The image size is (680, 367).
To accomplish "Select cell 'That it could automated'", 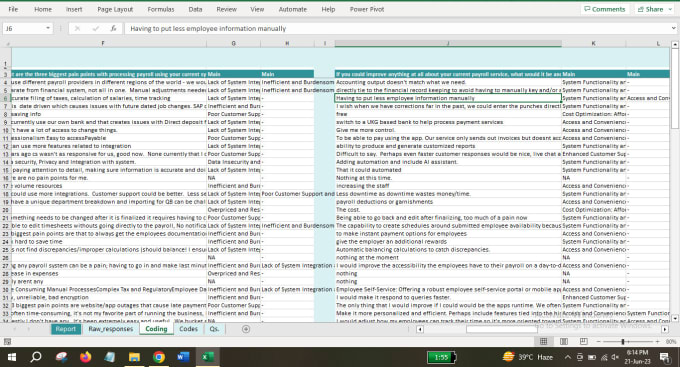I will point(448,170).
